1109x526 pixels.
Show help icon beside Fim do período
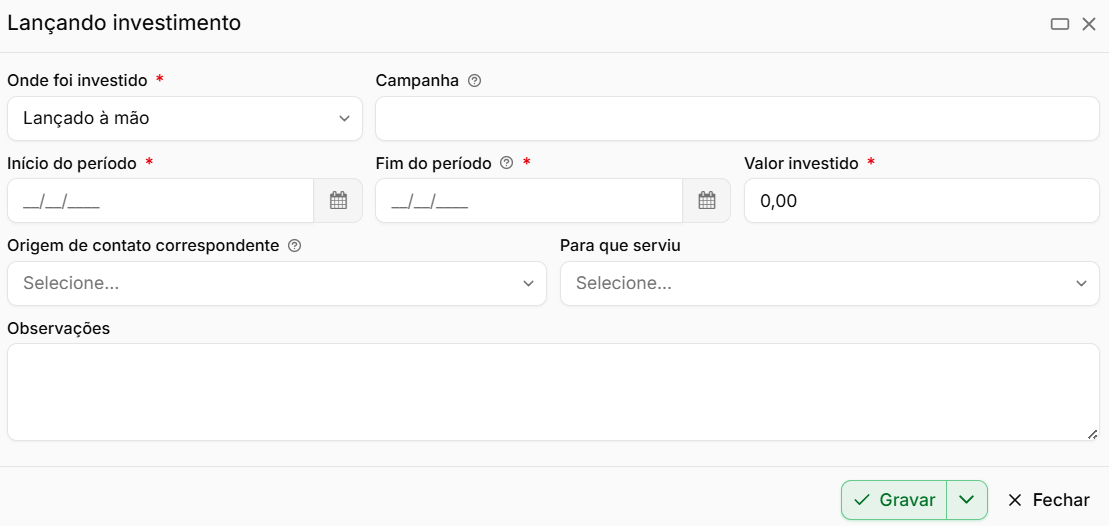point(506,163)
